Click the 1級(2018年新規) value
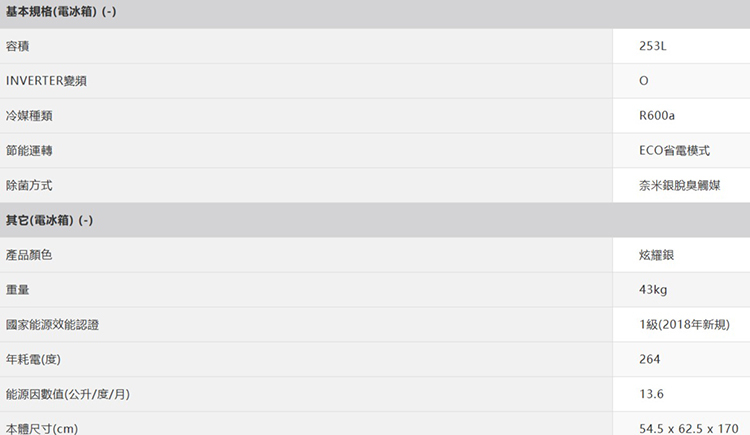 684,324
